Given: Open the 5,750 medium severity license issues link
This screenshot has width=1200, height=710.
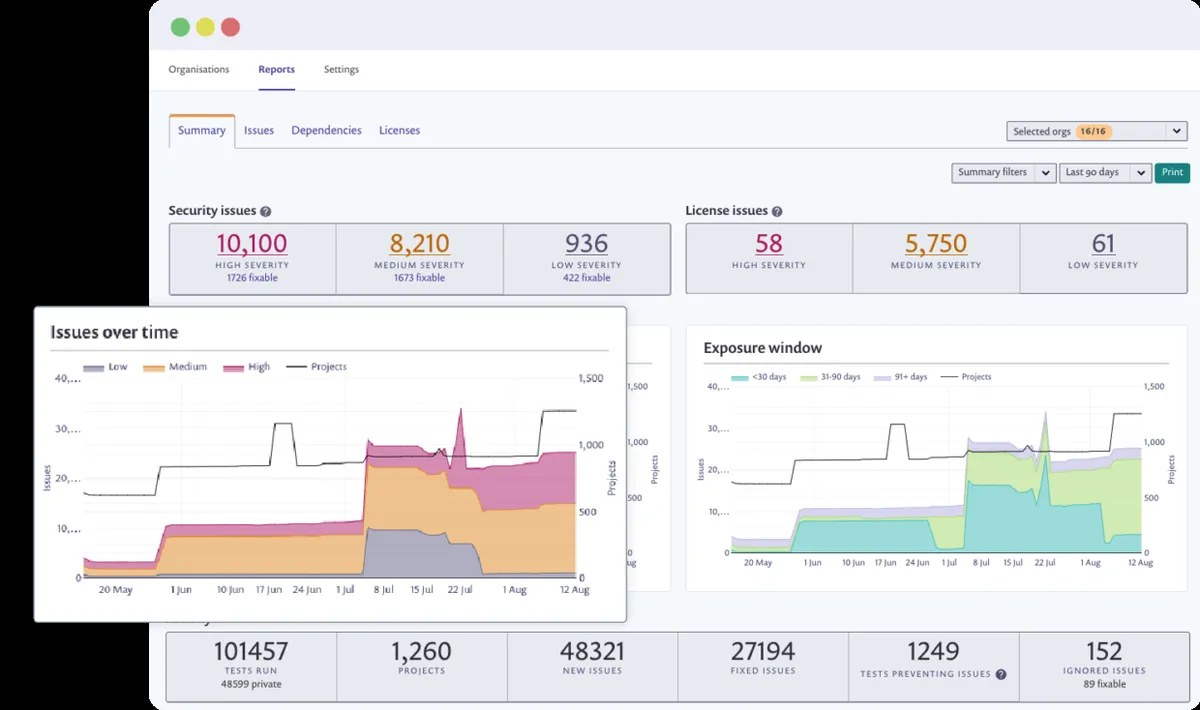Looking at the screenshot, I should [x=936, y=243].
